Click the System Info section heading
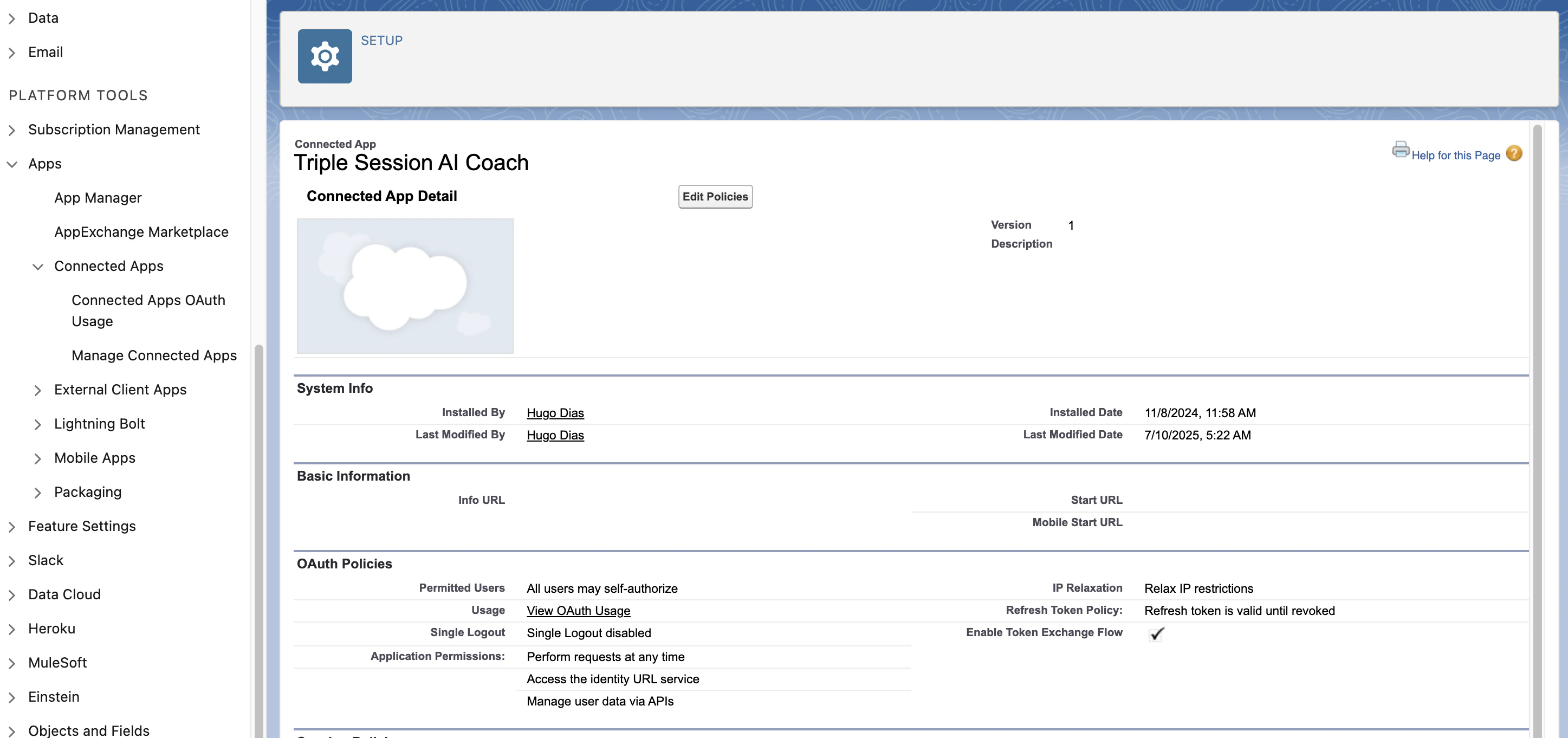 click(334, 389)
